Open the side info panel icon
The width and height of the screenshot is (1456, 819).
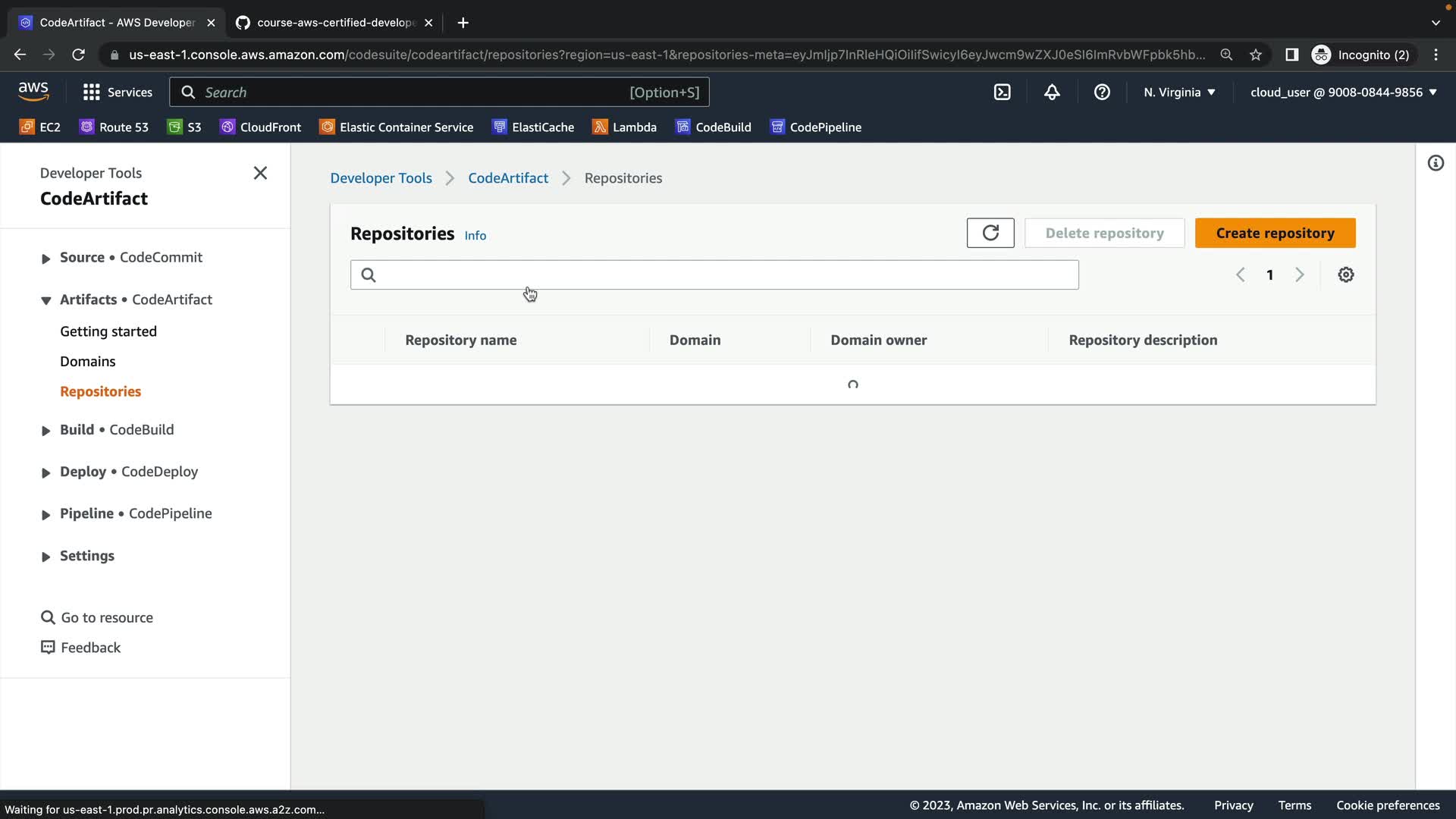1435,163
